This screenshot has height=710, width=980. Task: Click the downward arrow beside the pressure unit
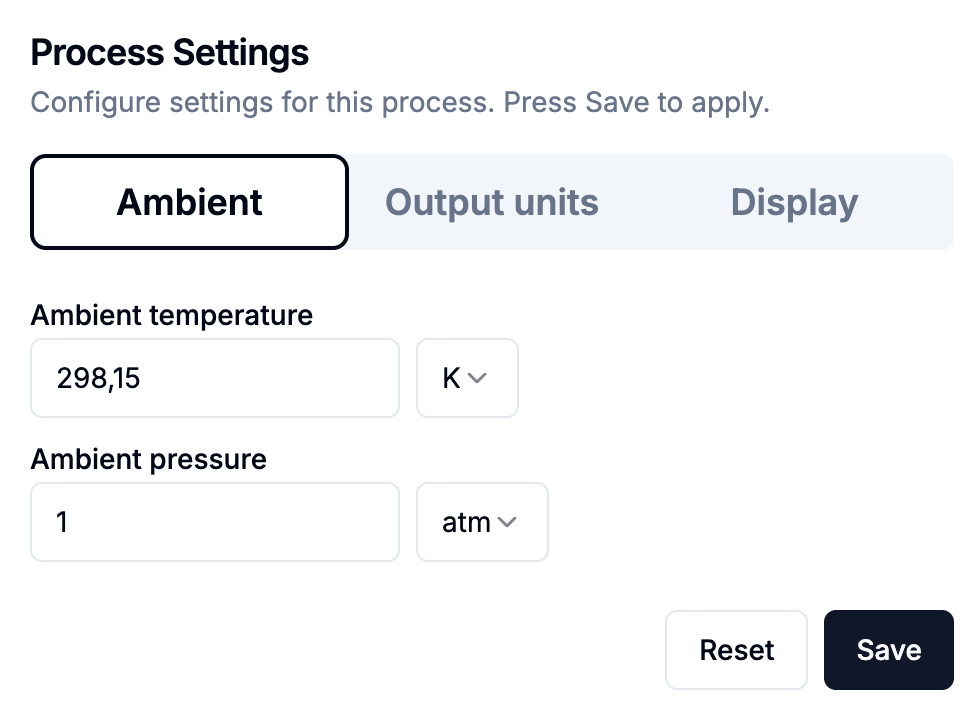(x=509, y=522)
